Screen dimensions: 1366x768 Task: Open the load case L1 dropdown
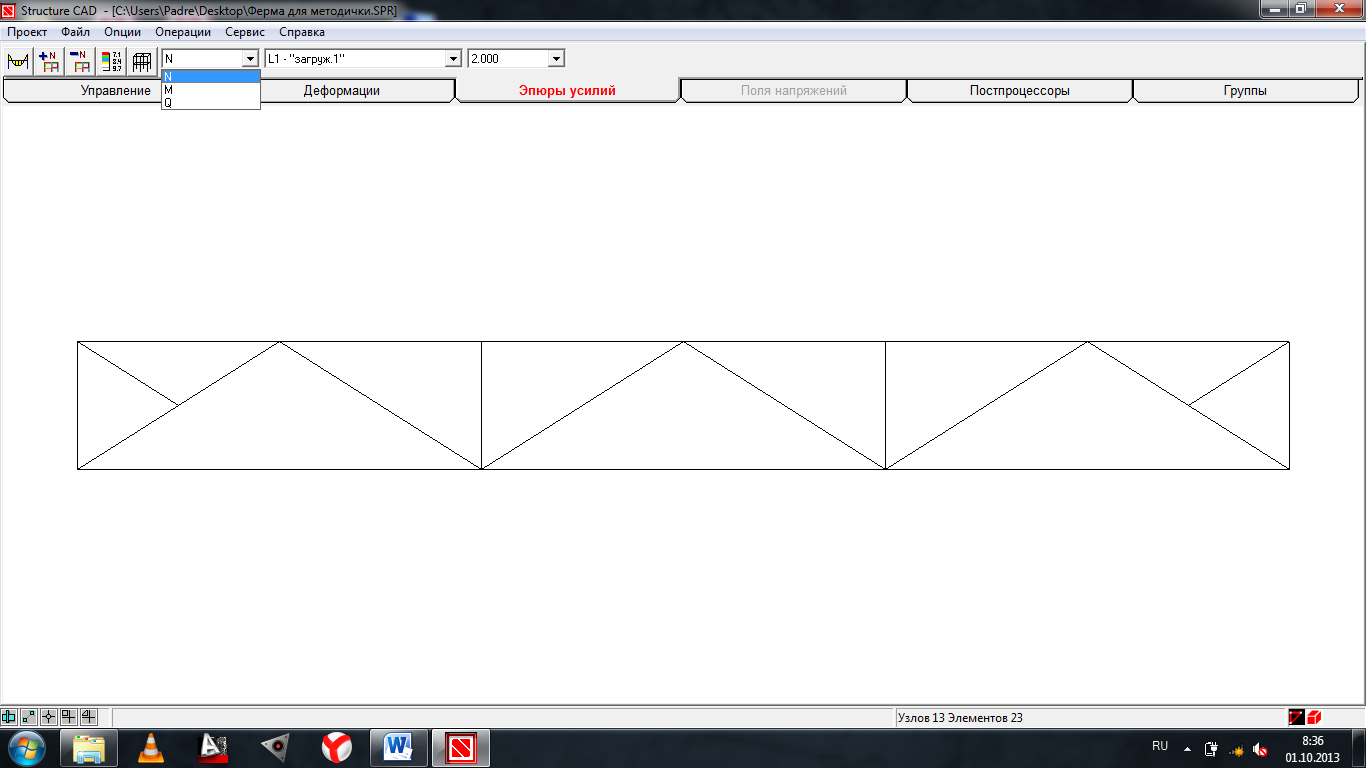pyautogui.click(x=453, y=59)
